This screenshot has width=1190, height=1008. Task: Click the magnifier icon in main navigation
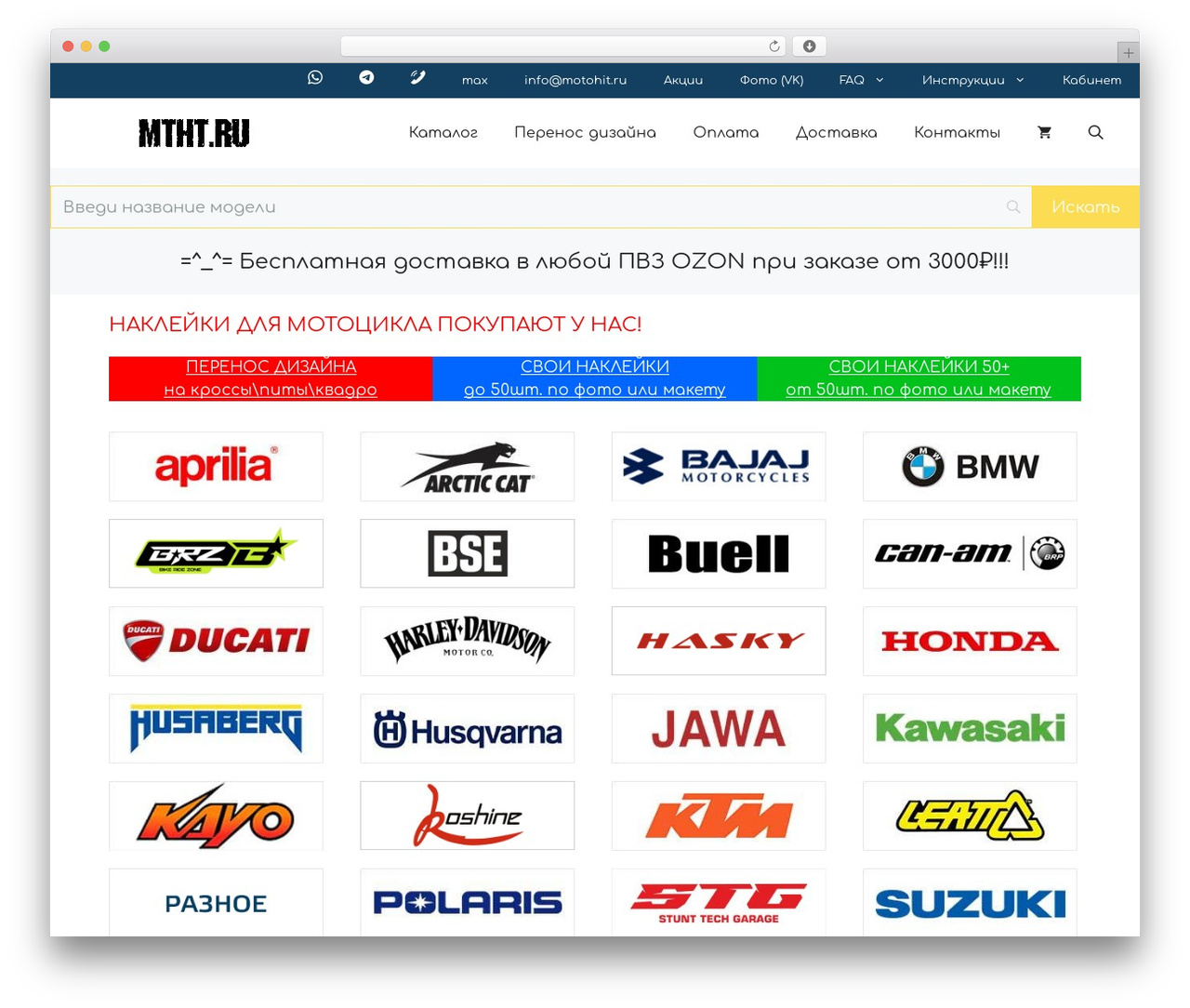tap(1095, 132)
